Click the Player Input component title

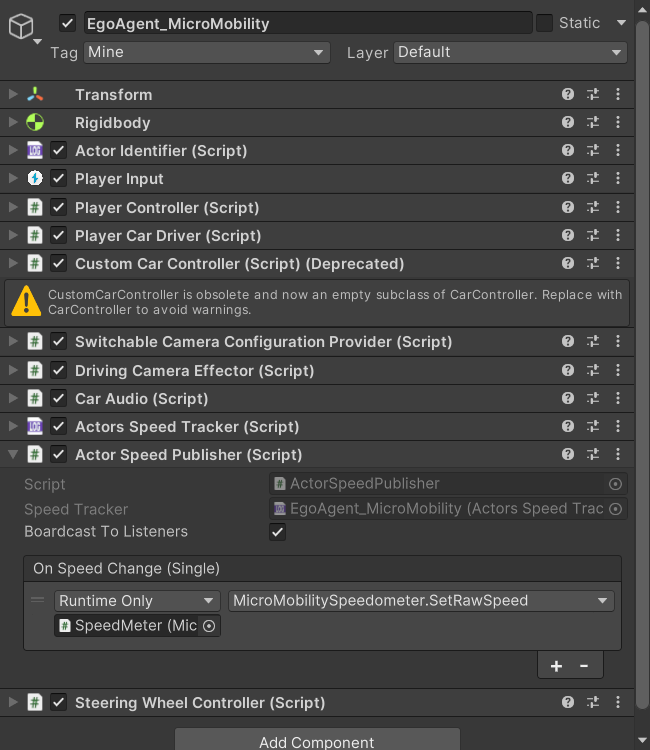(x=119, y=179)
